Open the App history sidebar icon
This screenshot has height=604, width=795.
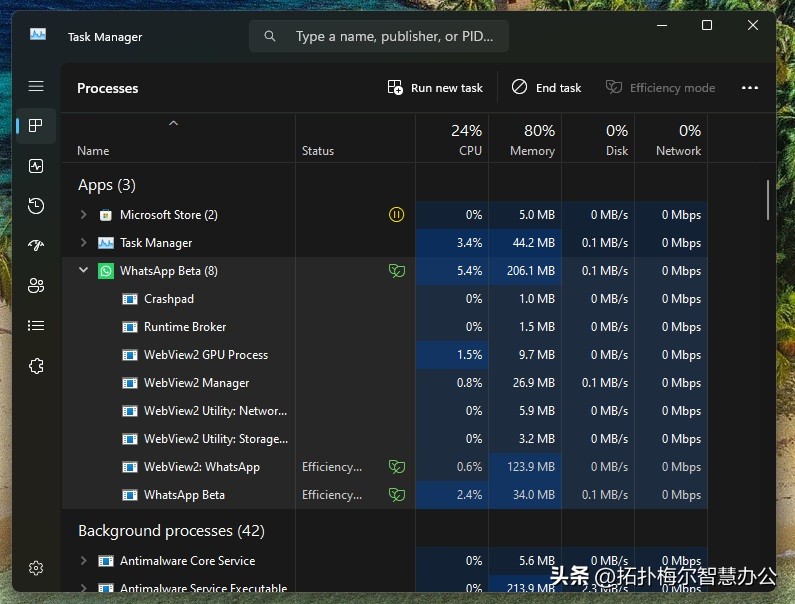35,205
